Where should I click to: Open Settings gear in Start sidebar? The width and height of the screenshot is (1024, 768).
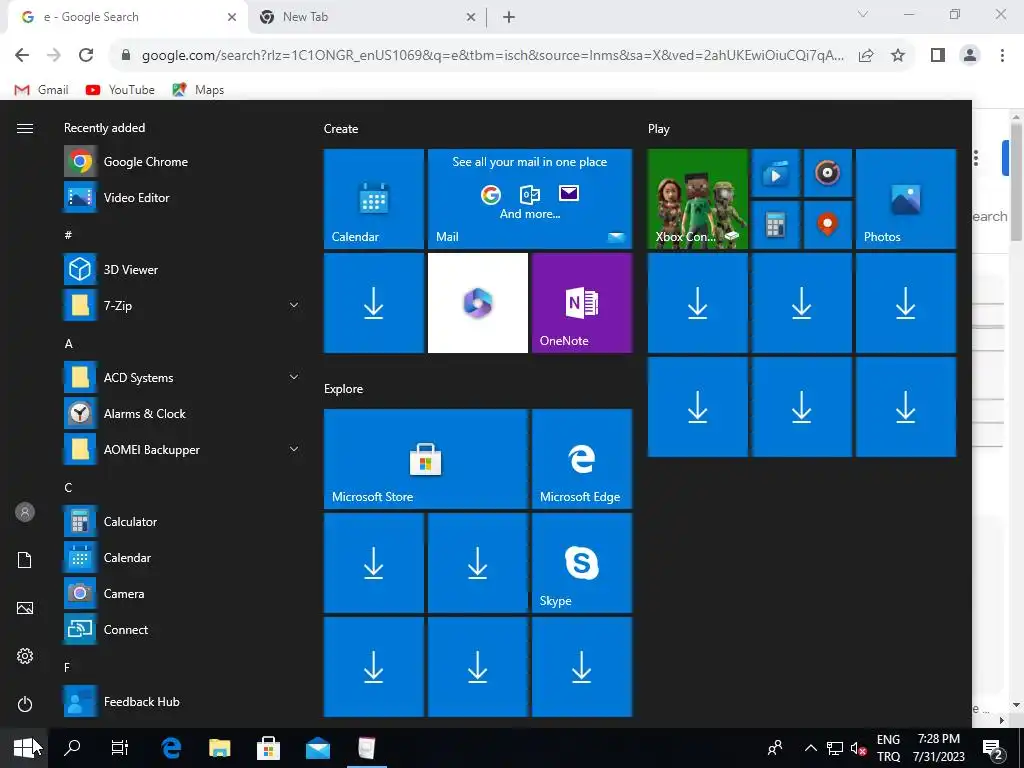click(25, 656)
